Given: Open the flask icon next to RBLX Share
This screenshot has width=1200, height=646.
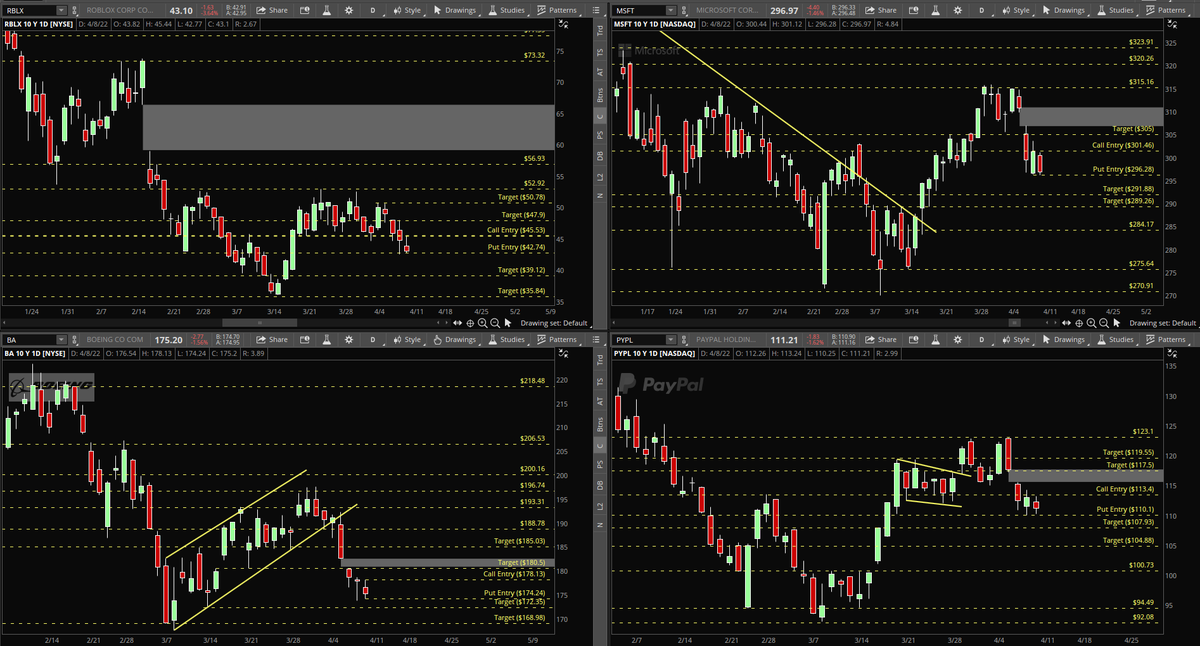Looking at the screenshot, I should point(326,9).
